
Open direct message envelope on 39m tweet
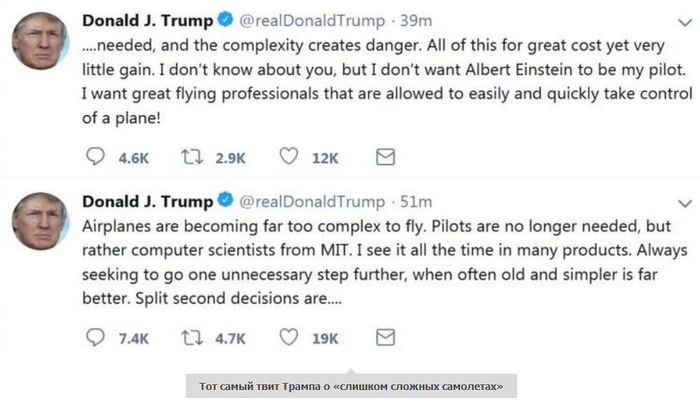click(x=383, y=157)
